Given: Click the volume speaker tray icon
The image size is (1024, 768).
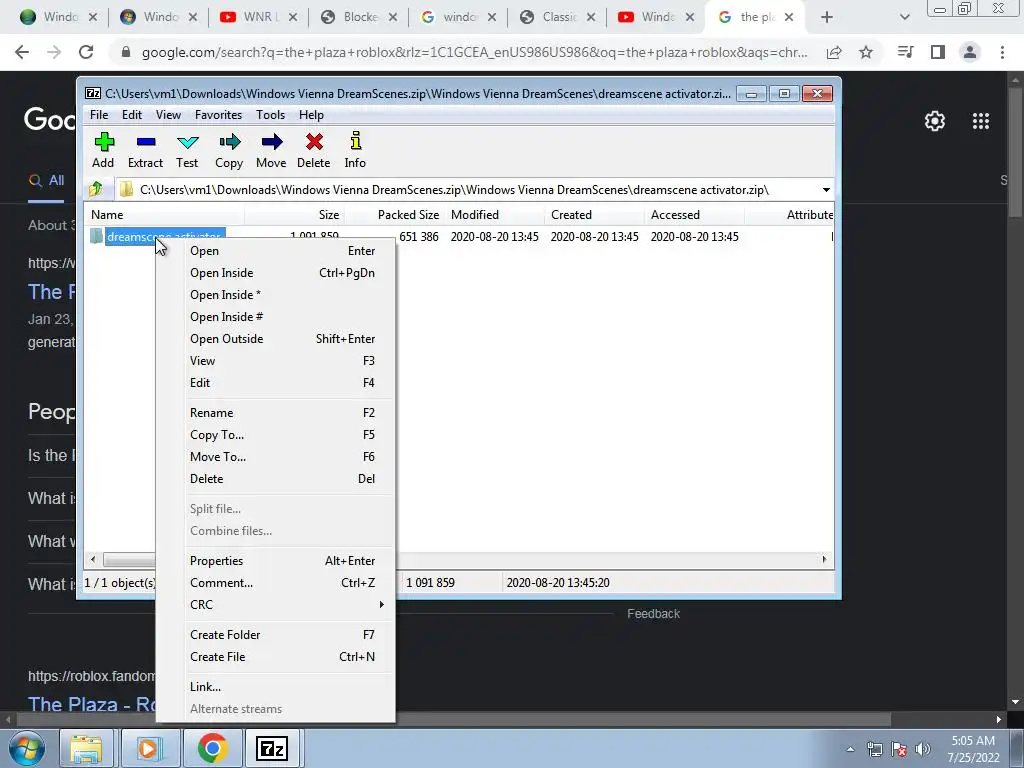Looking at the screenshot, I should tap(923, 749).
